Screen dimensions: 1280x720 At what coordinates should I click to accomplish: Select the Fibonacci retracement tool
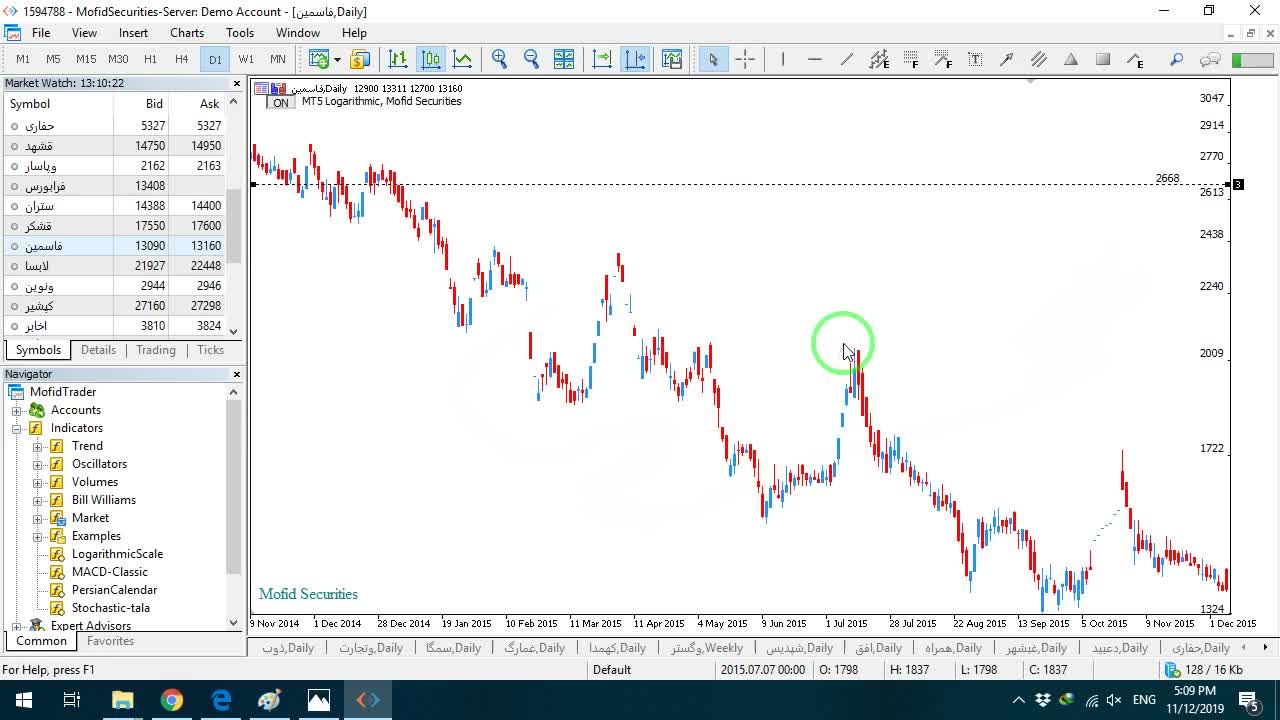tap(911, 59)
